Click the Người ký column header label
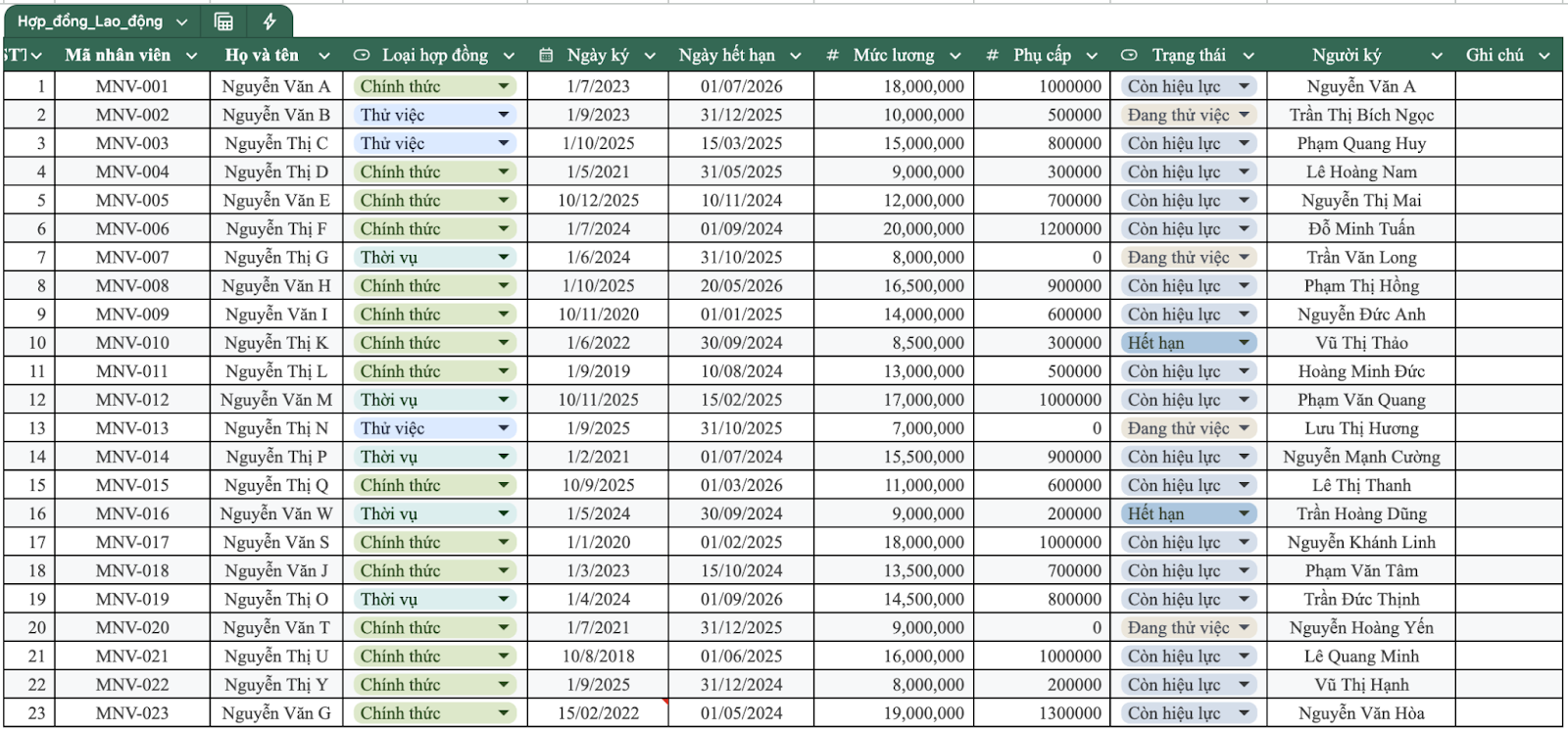The width and height of the screenshot is (1568, 733). 1347,56
